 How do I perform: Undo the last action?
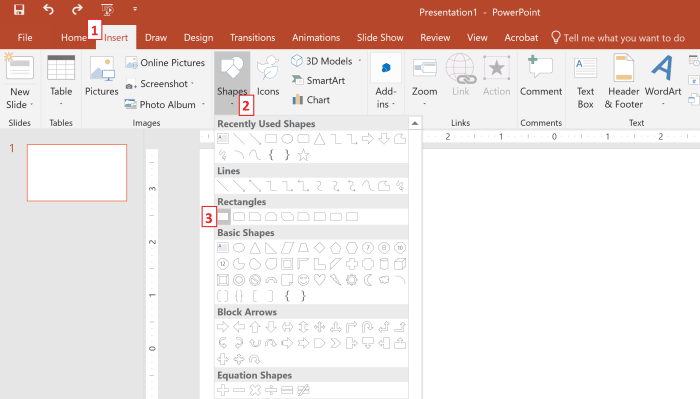(x=48, y=9)
